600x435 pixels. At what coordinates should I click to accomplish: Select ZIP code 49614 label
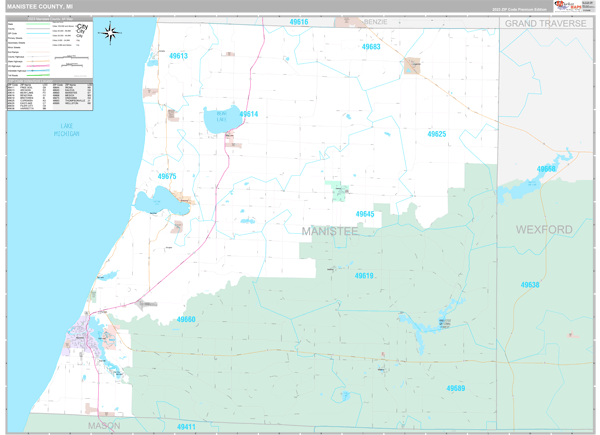tap(248, 114)
